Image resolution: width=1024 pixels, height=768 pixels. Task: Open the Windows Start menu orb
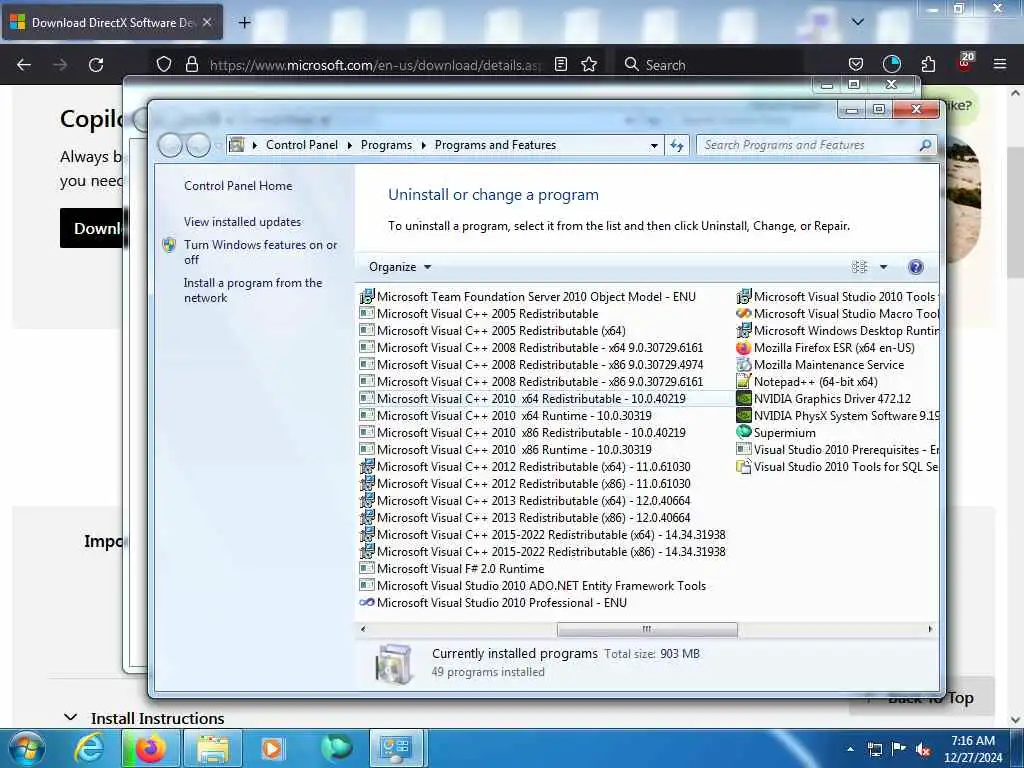[27, 748]
